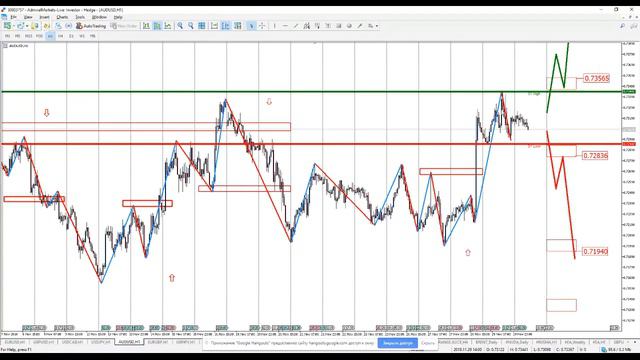Select the H1 timeframe
Viewport: 640px width, 360px height.
pos(50,36)
